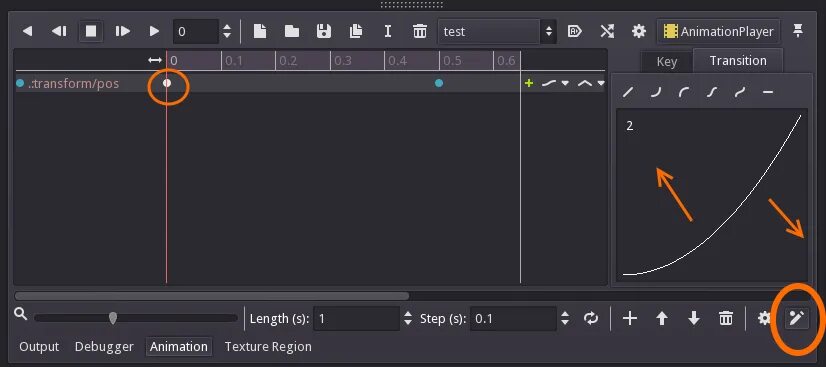Select the in-out transition preset
The image size is (826, 367).
pos(712,92)
